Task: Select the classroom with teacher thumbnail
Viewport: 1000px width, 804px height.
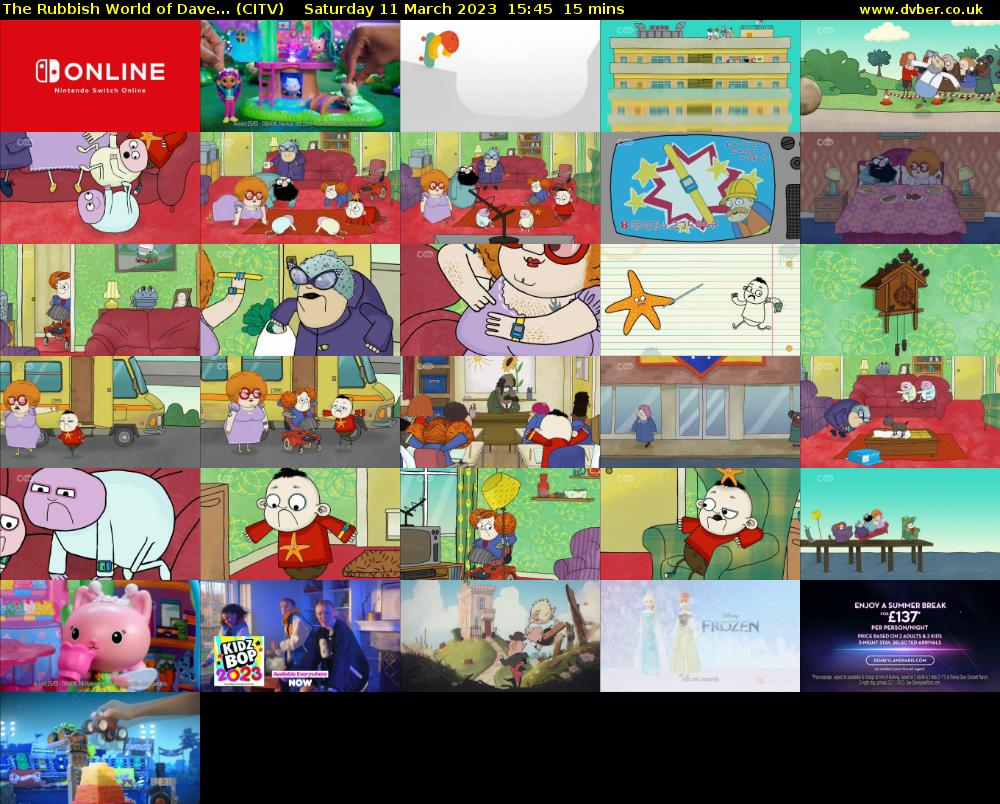Action: click(500, 412)
